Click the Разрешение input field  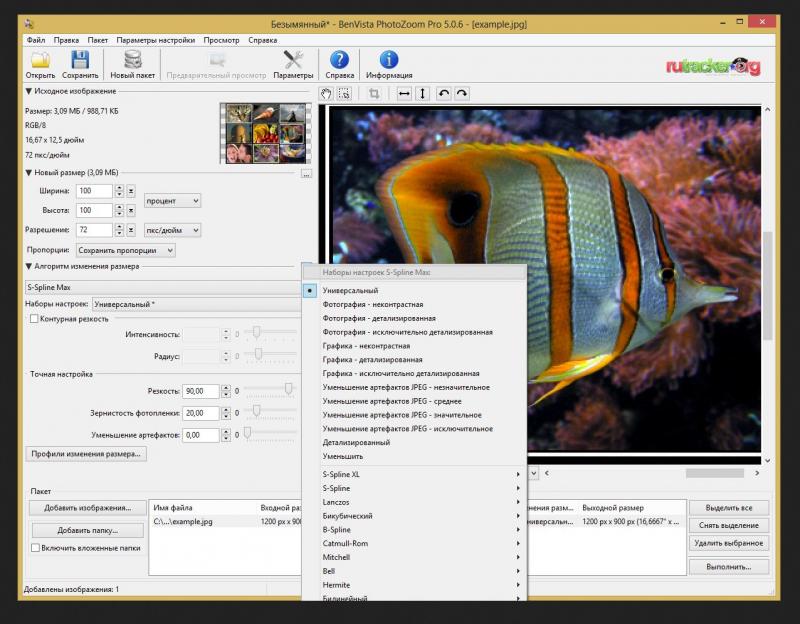click(x=94, y=230)
